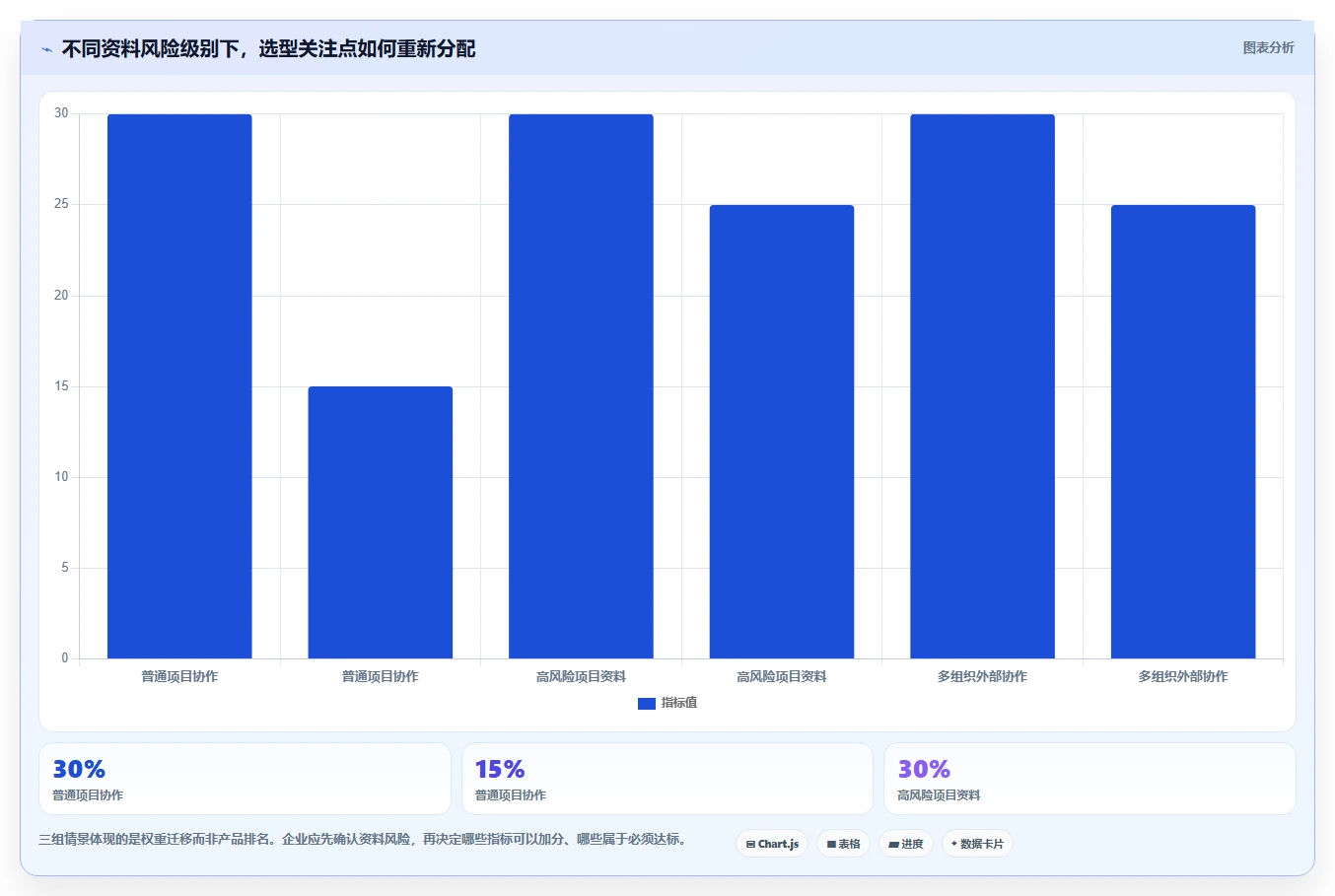Click the Chart.js tag pill
Screen dimensions: 1335x896
(x=772, y=844)
